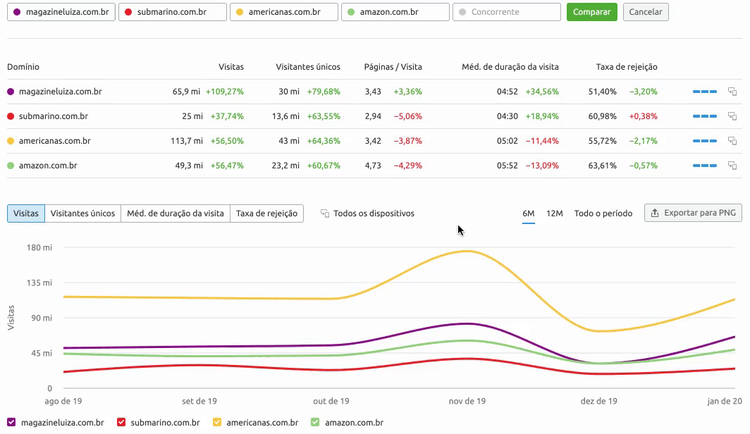Toggle magazineluiza.com.br legend checkbox
Screen dimensions: 750x434
coord(11,423)
